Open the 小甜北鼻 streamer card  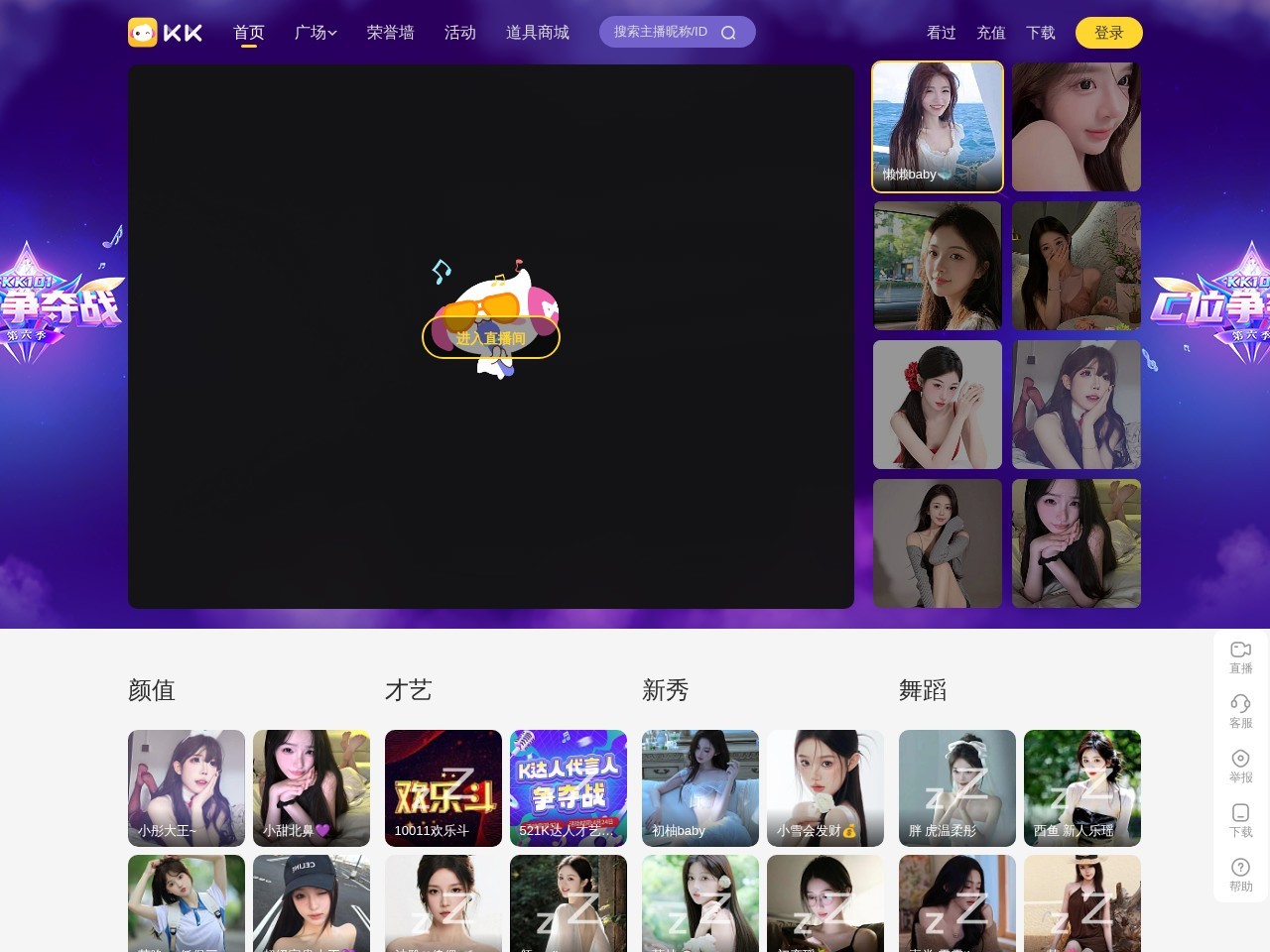[312, 788]
